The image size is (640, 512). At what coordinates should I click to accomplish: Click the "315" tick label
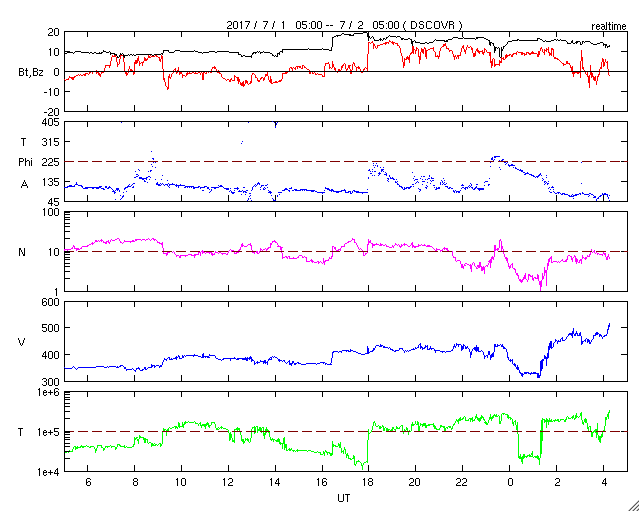click(52, 142)
